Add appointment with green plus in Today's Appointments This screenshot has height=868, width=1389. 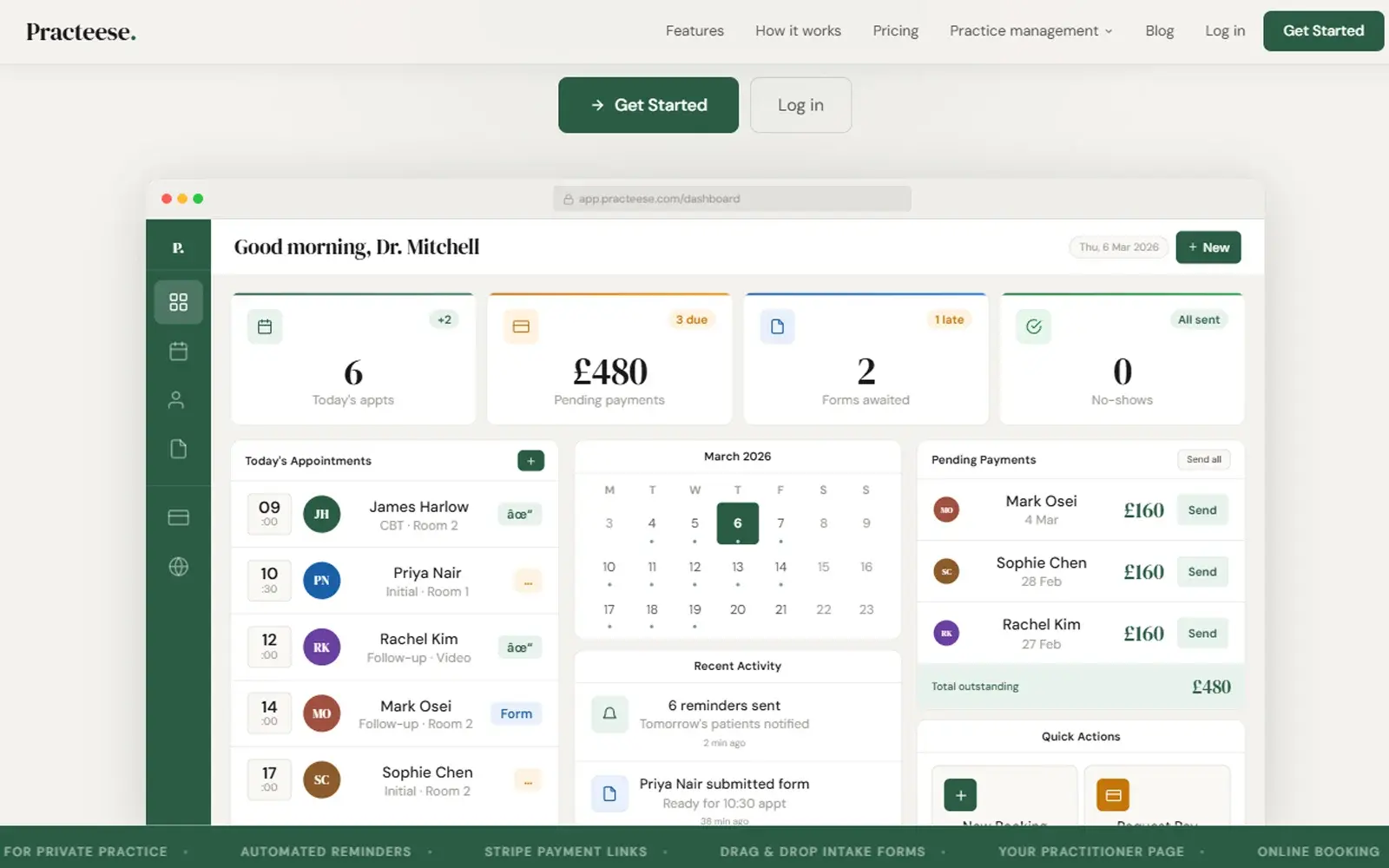coord(530,461)
